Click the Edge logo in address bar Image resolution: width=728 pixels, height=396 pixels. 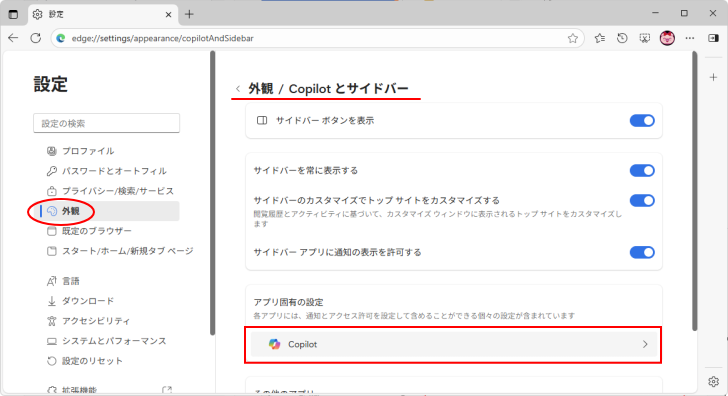point(61,39)
